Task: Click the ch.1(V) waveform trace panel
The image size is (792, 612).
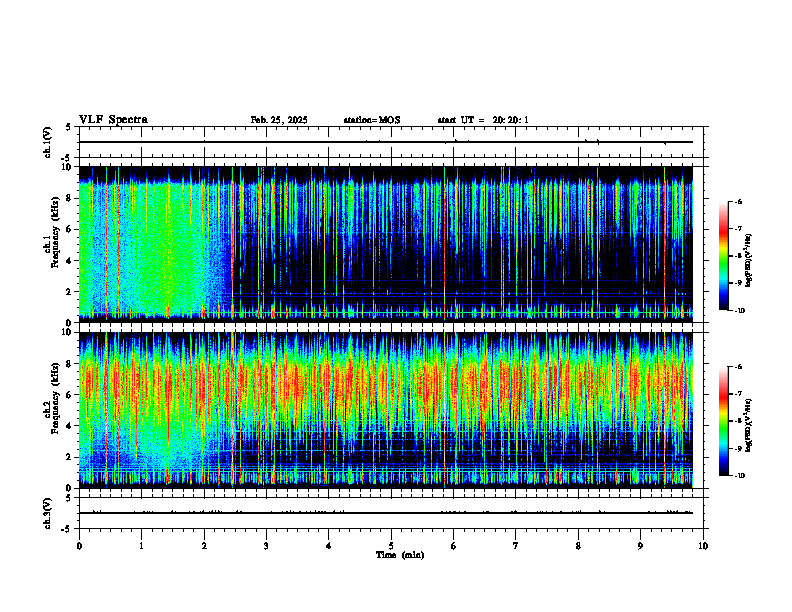Action: 391,142
